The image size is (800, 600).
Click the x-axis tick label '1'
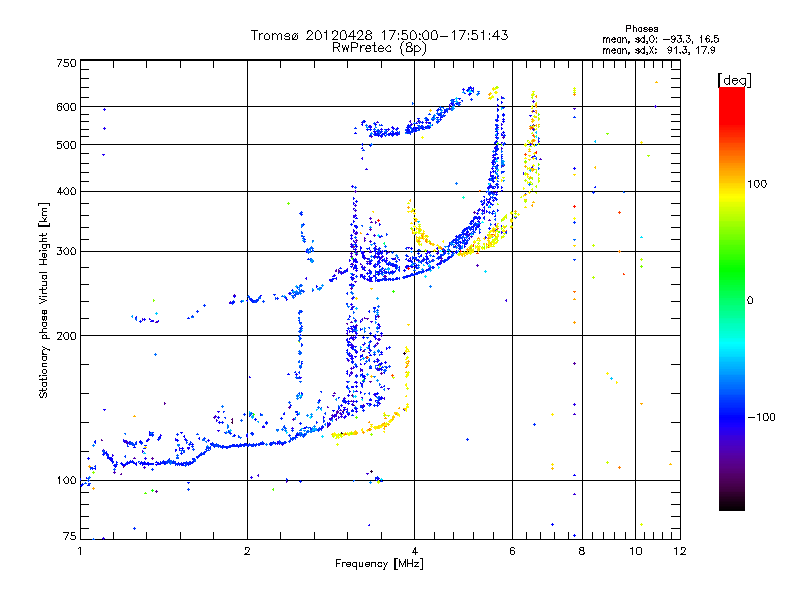(80, 551)
